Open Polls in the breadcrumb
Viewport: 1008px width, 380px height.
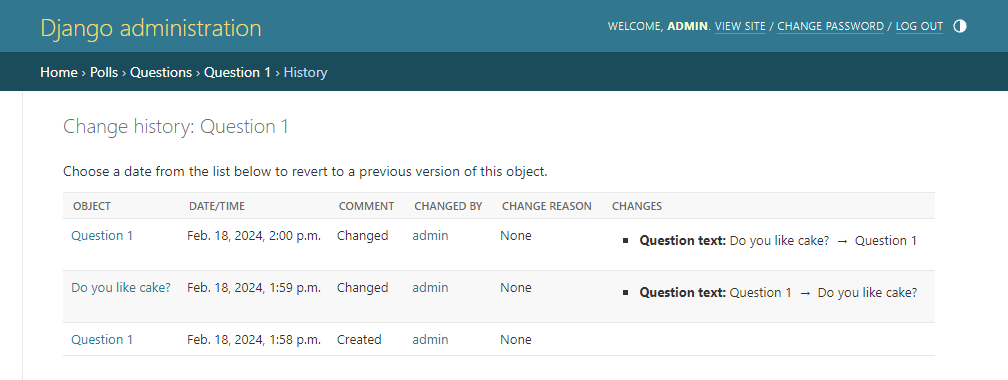(x=104, y=73)
